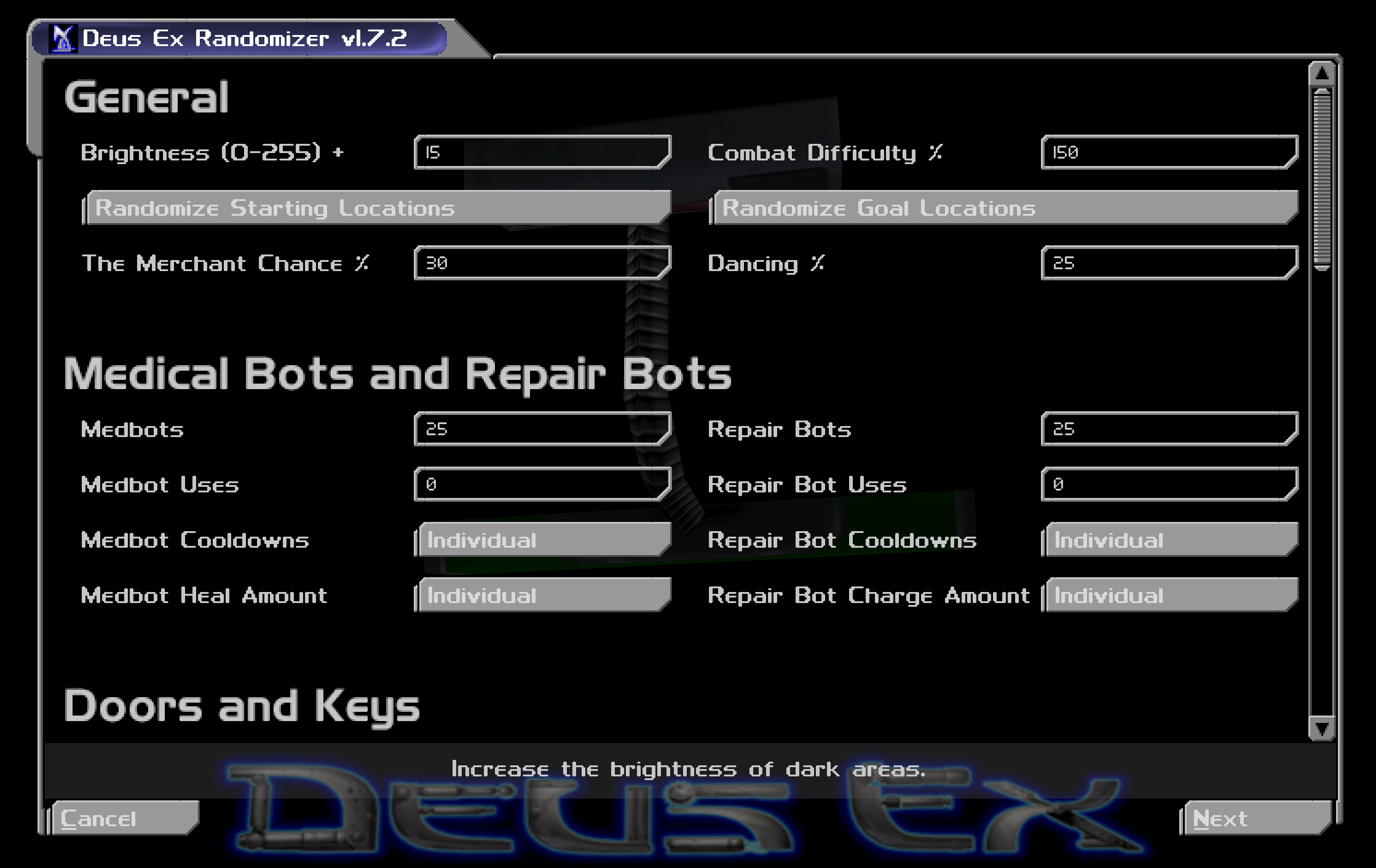Click into the Medbots value field
Screen dimensions: 1376x868
(542, 428)
